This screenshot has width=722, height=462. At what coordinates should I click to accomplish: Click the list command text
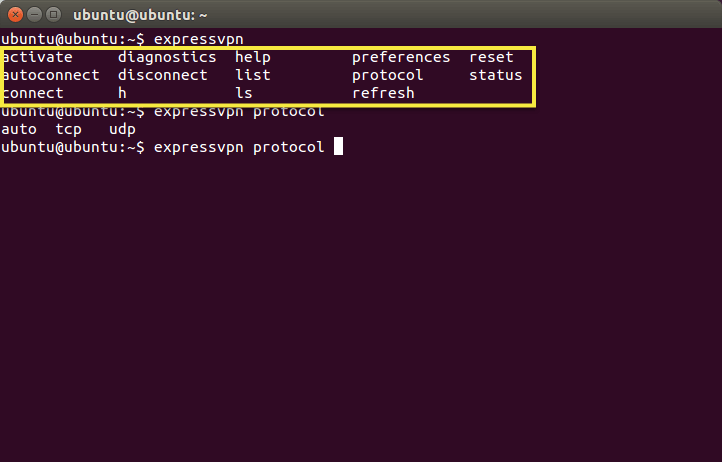point(253,75)
